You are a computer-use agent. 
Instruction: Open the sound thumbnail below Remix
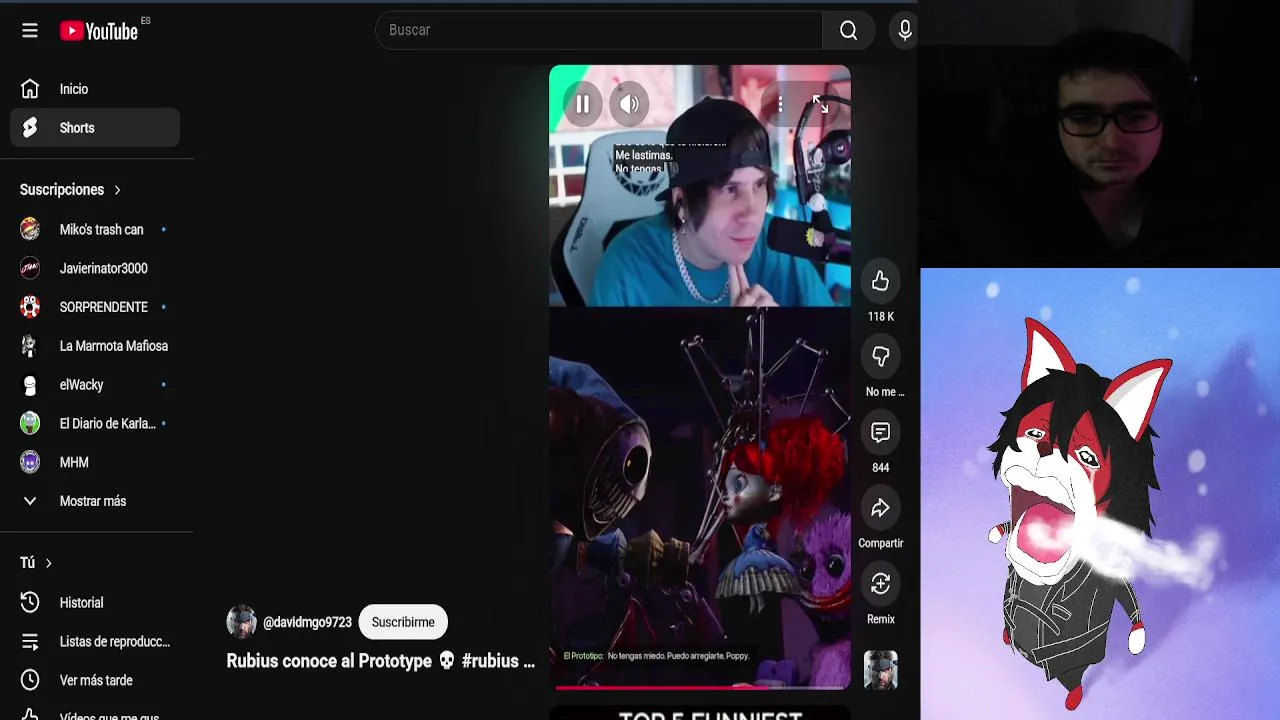point(881,670)
